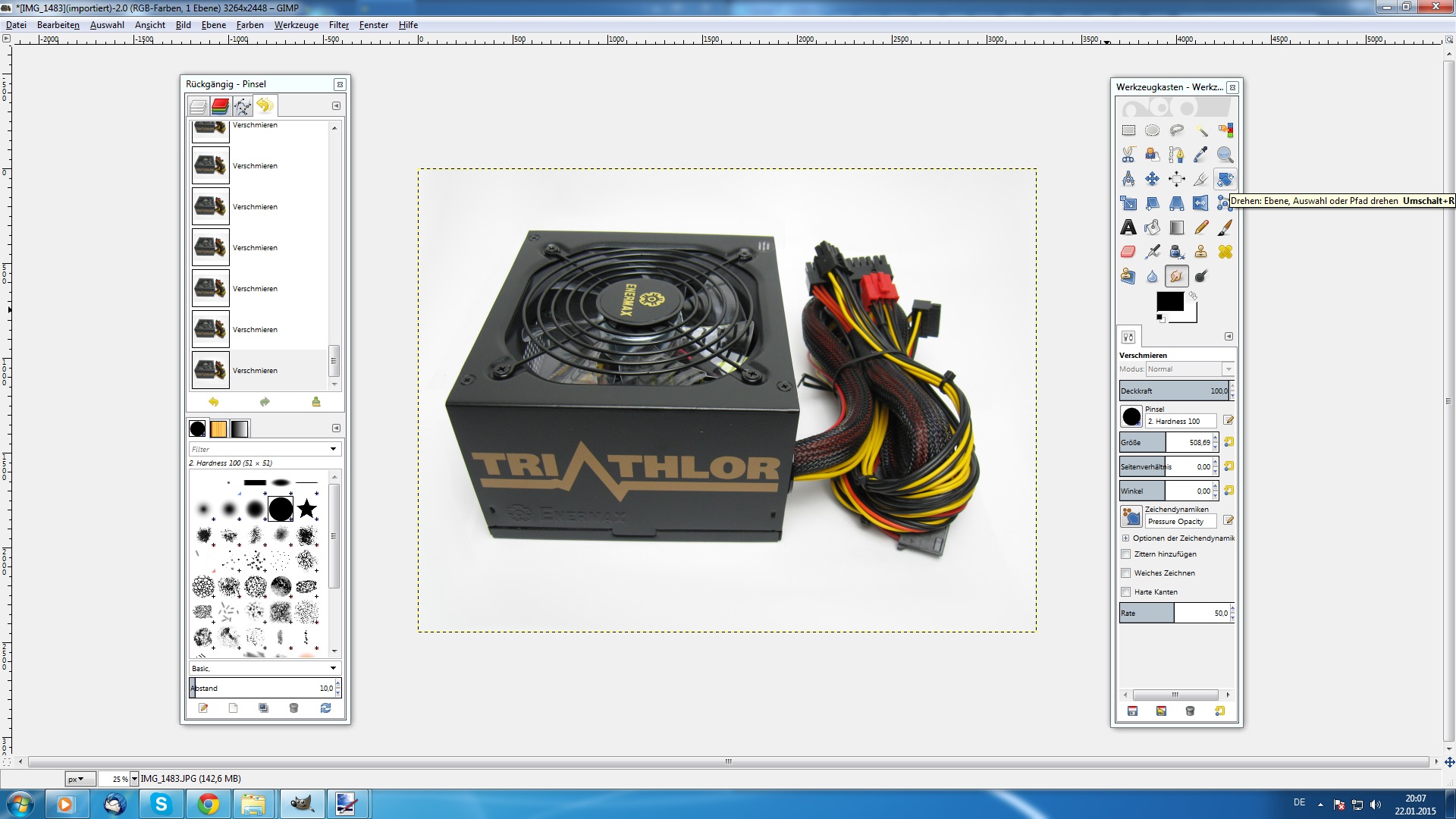Screen dimensions: 1456x819
Task: Clear the undo history
Action: coord(316,402)
